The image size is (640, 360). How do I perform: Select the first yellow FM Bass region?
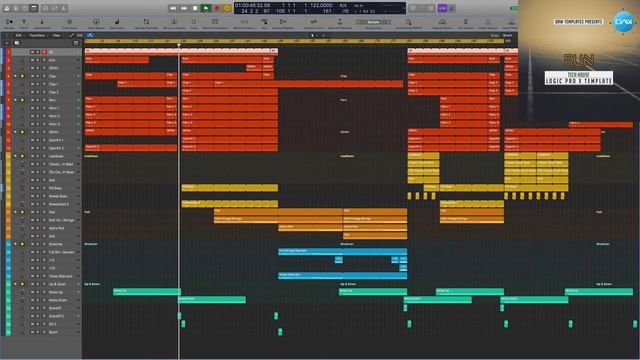coord(230,188)
